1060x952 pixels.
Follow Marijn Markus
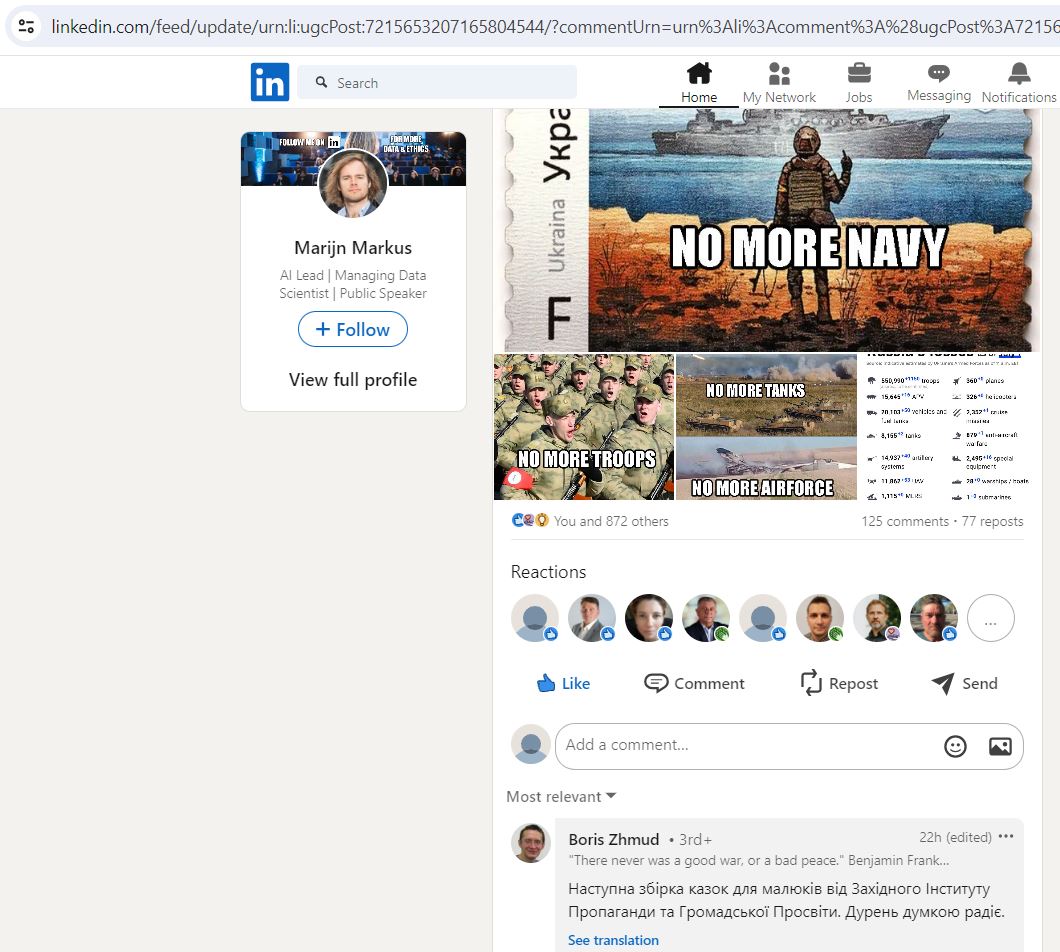point(353,329)
